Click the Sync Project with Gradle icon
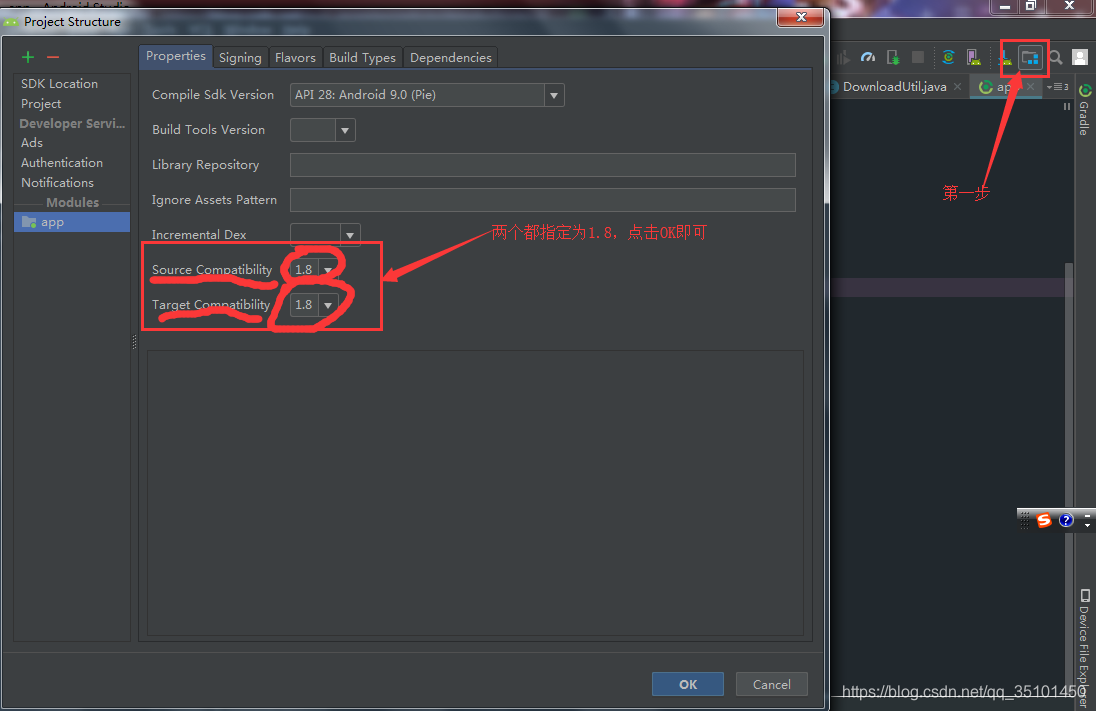 coord(948,57)
